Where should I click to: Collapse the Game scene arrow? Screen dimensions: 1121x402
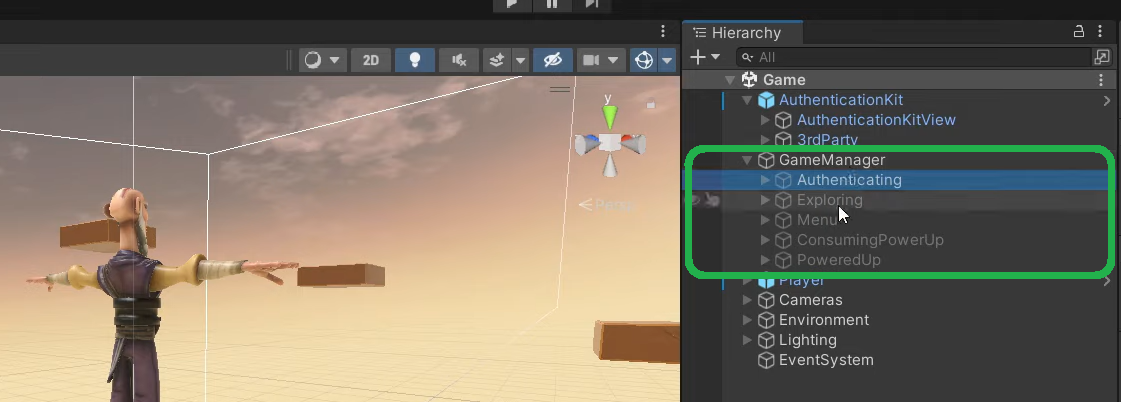[729, 80]
